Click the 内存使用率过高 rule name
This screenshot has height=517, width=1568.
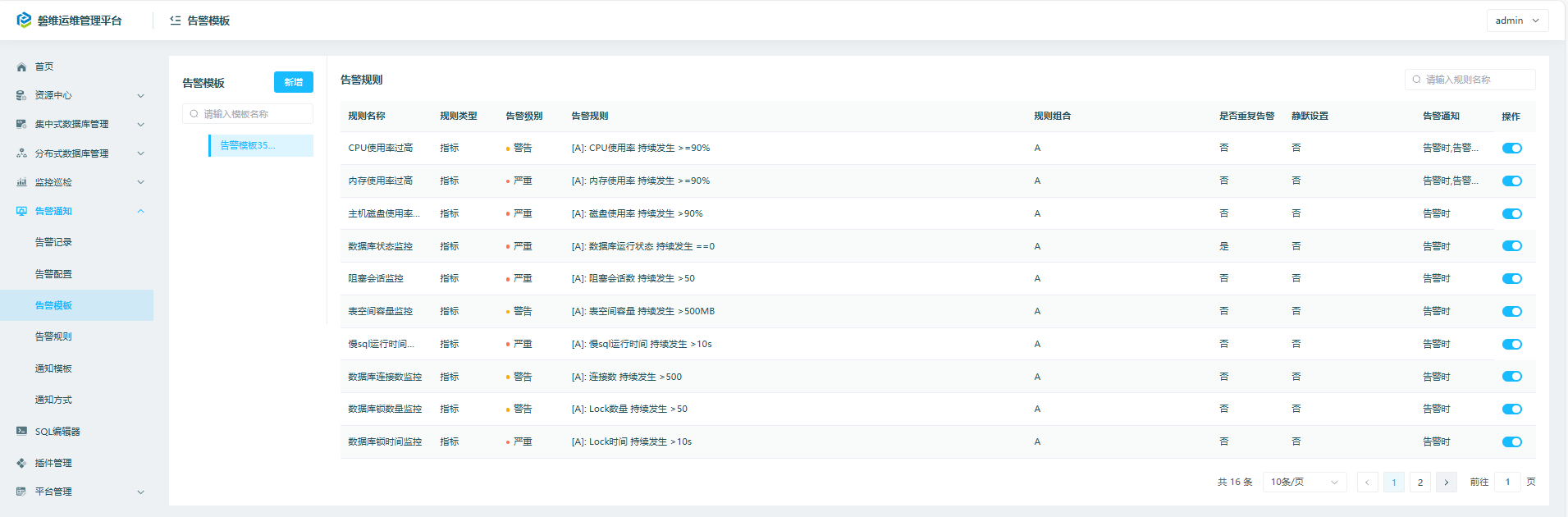(381, 181)
